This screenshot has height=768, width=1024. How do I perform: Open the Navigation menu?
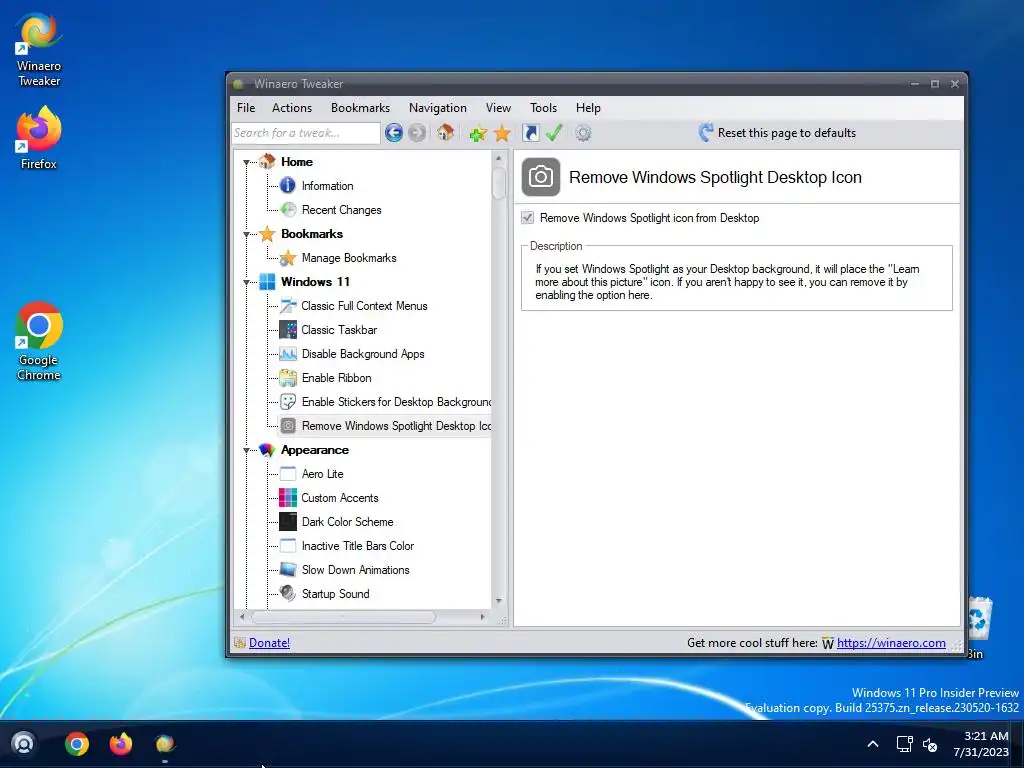438,108
